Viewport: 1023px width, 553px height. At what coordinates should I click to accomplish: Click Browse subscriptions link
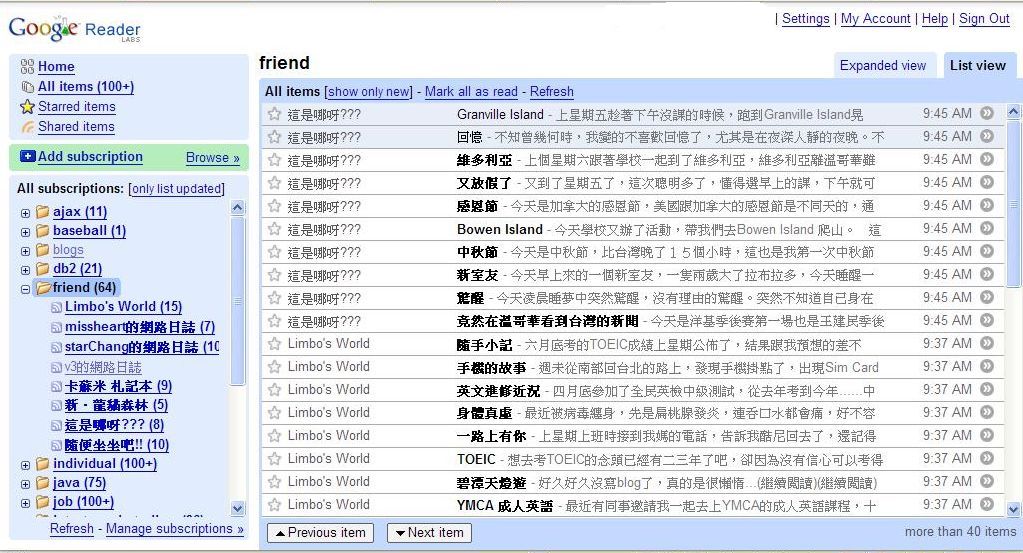pos(213,157)
